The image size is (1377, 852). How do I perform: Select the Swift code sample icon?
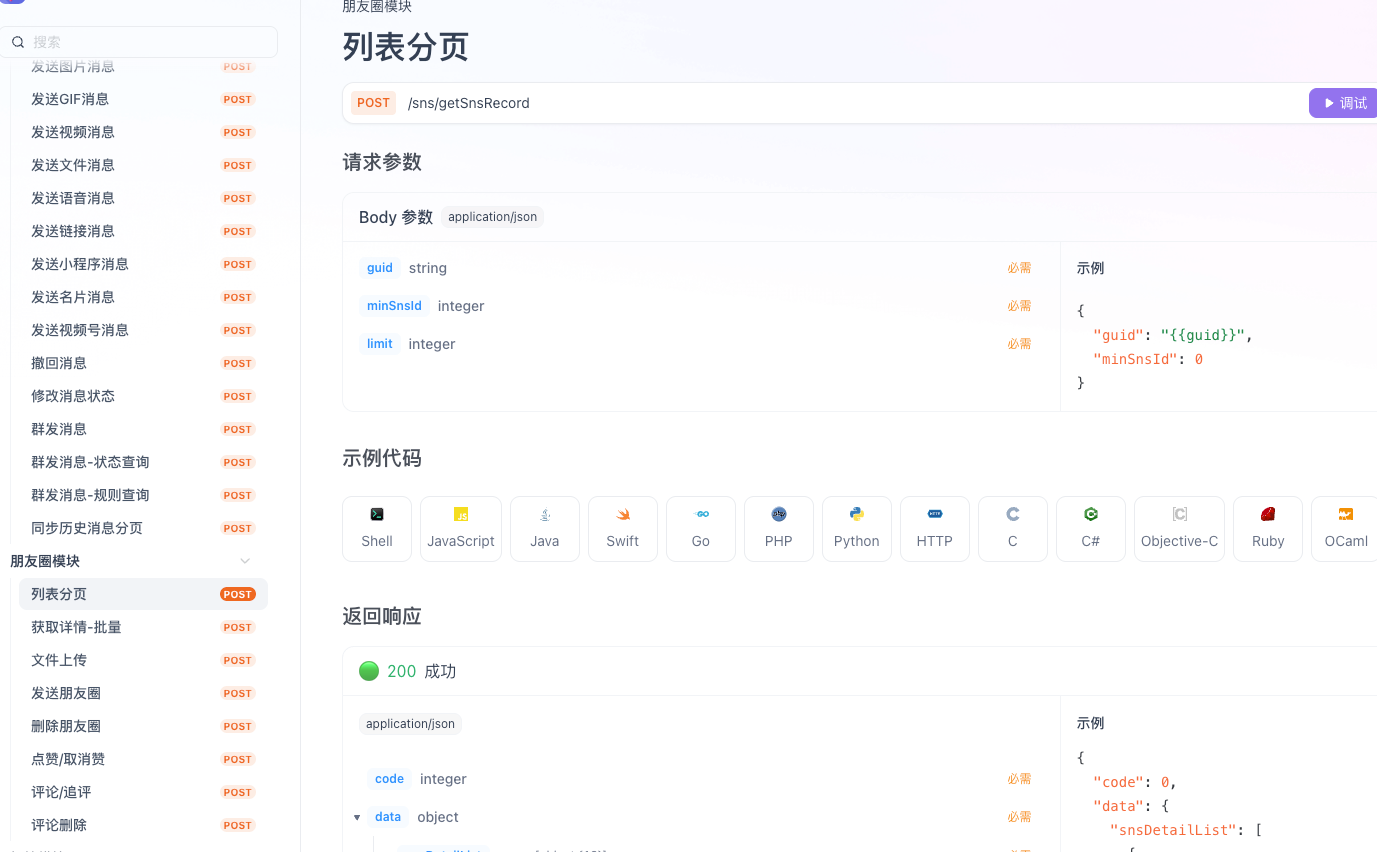622,528
